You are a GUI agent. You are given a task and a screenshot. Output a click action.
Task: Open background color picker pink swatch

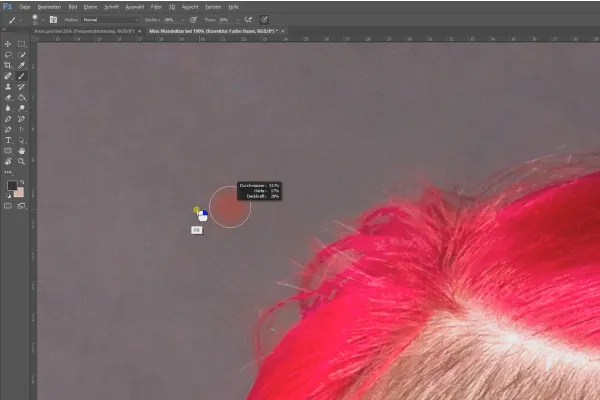pyautogui.click(x=20, y=193)
